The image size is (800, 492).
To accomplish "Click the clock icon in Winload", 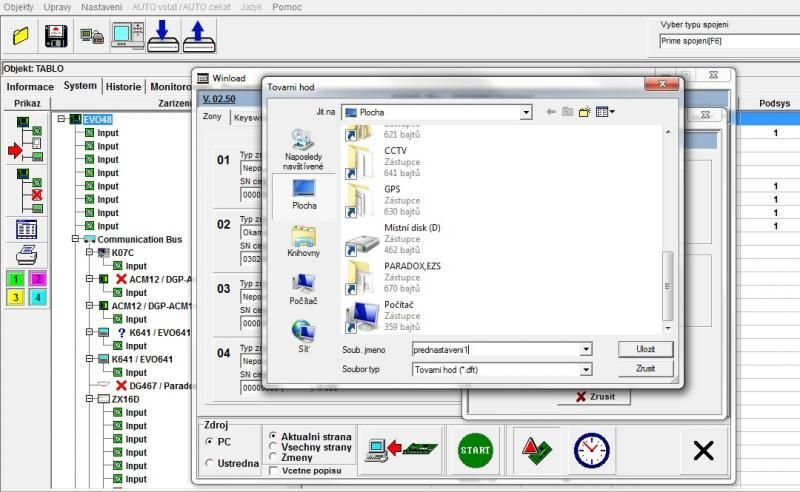I will tap(591, 450).
